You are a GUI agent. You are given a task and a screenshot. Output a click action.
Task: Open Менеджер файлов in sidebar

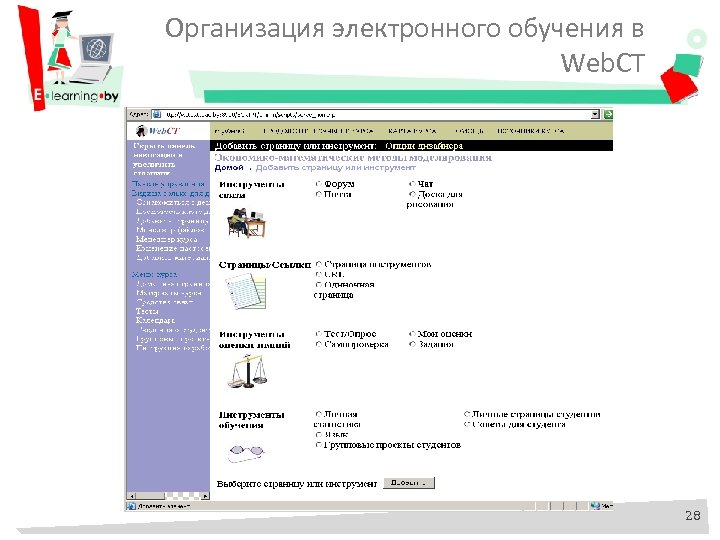(170, 230)
